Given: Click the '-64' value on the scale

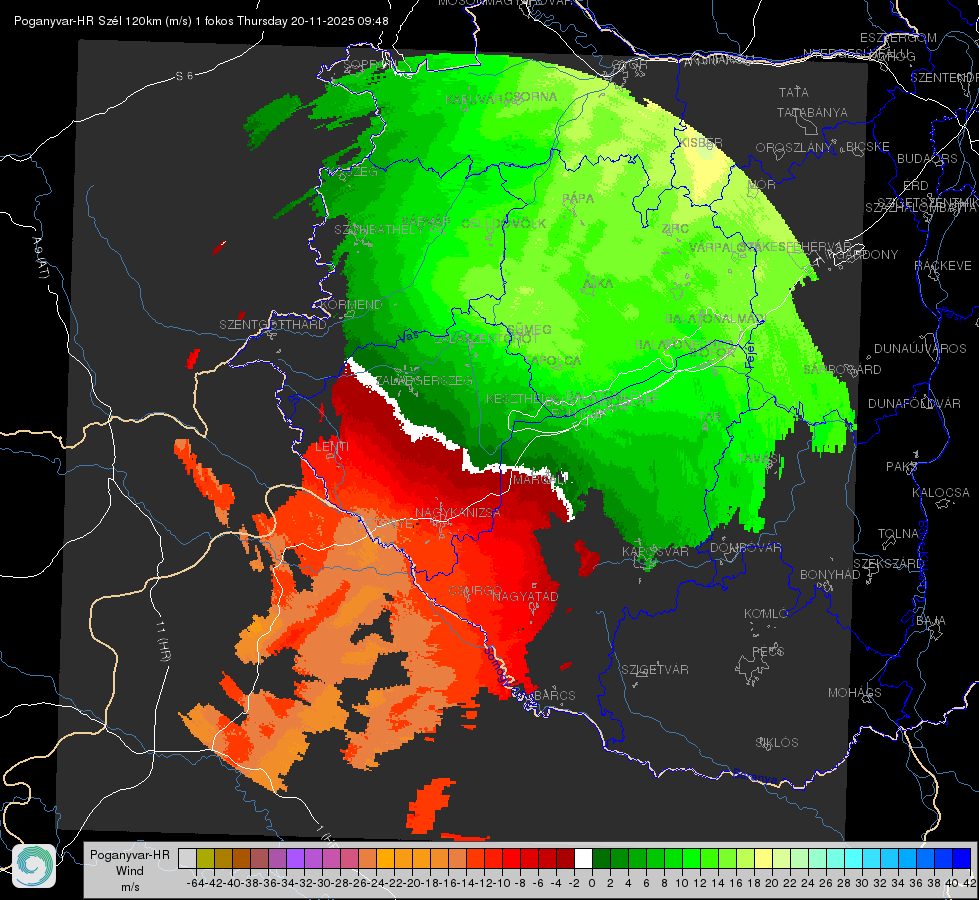Looking at the screenshot, I should coord(196,883).
